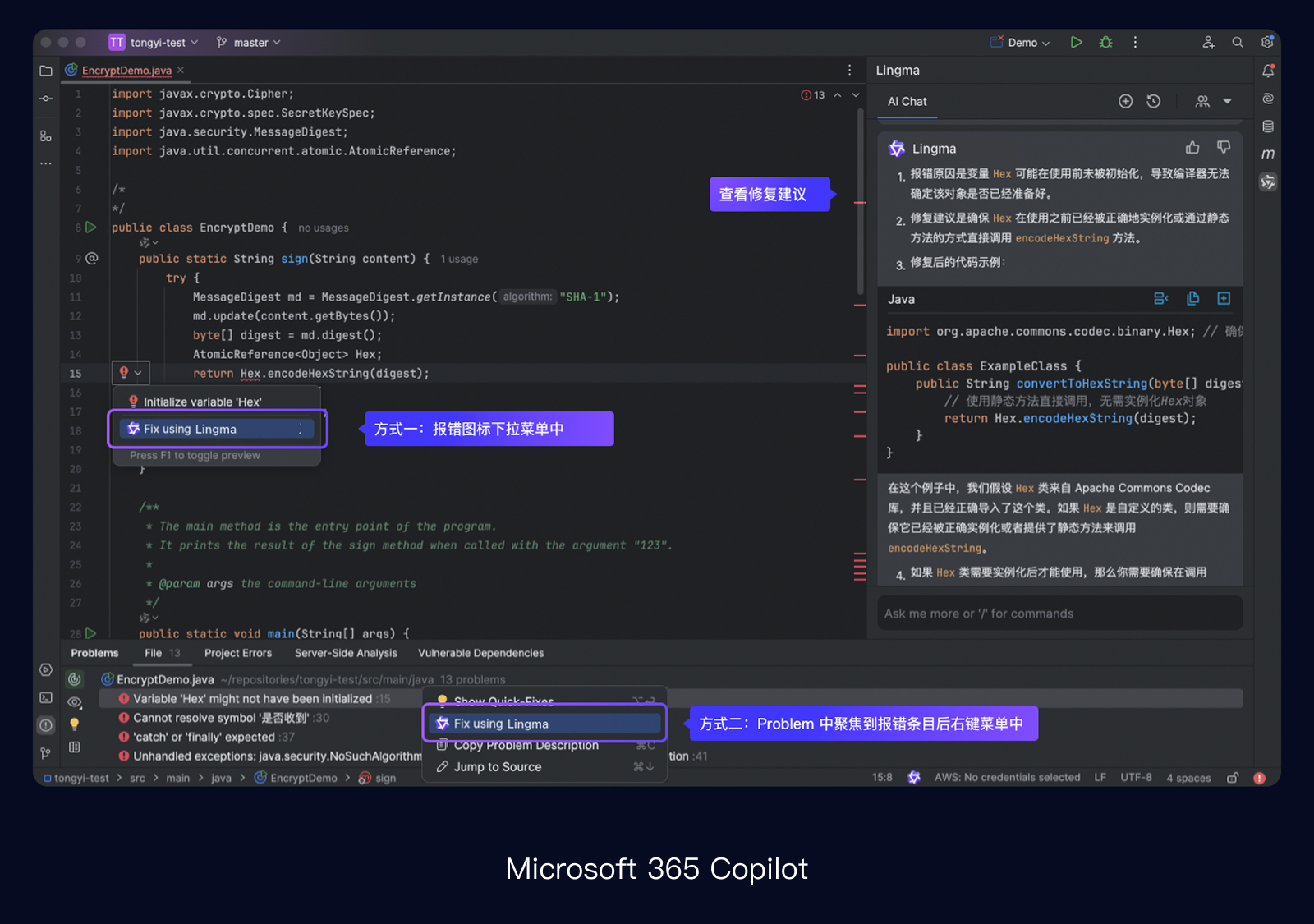Image resolution: width=1314 pixels, height=924 pixels.
Task: Open the Demo run configuration dropdown
Action: click(x=1020, y=42)
